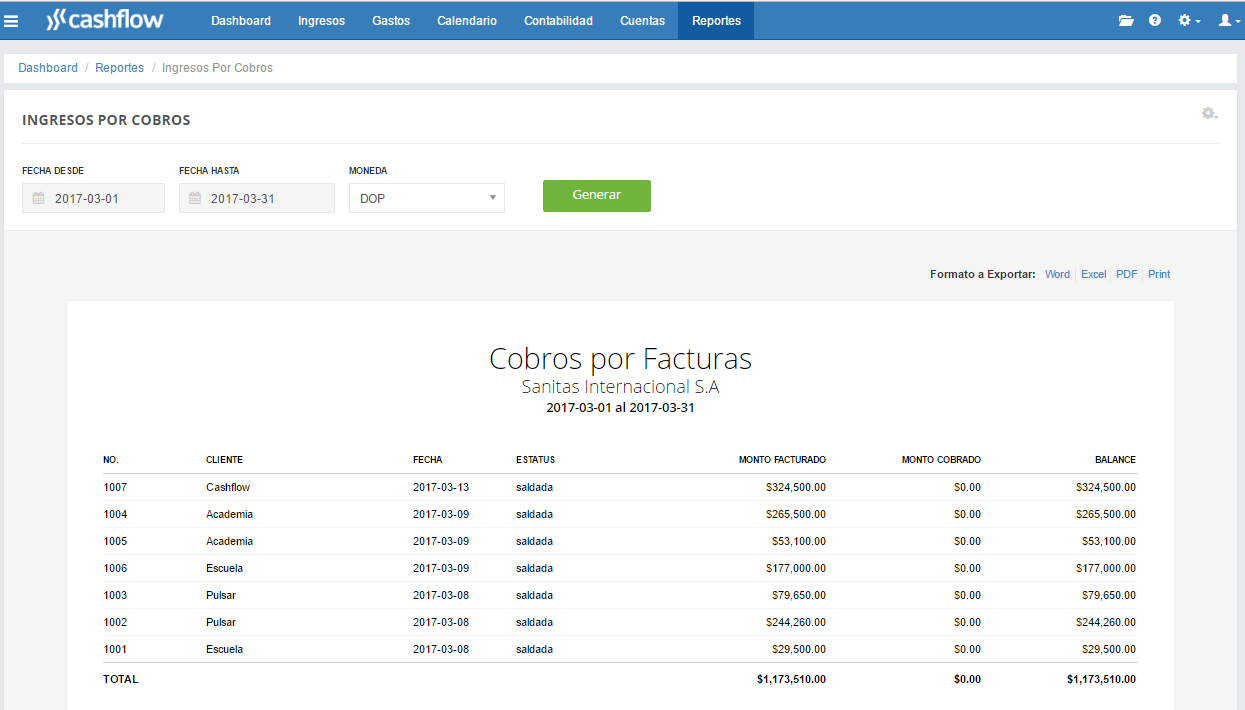
Task: Click Dashboard breadcrumb link
Action: pos(48,68)
